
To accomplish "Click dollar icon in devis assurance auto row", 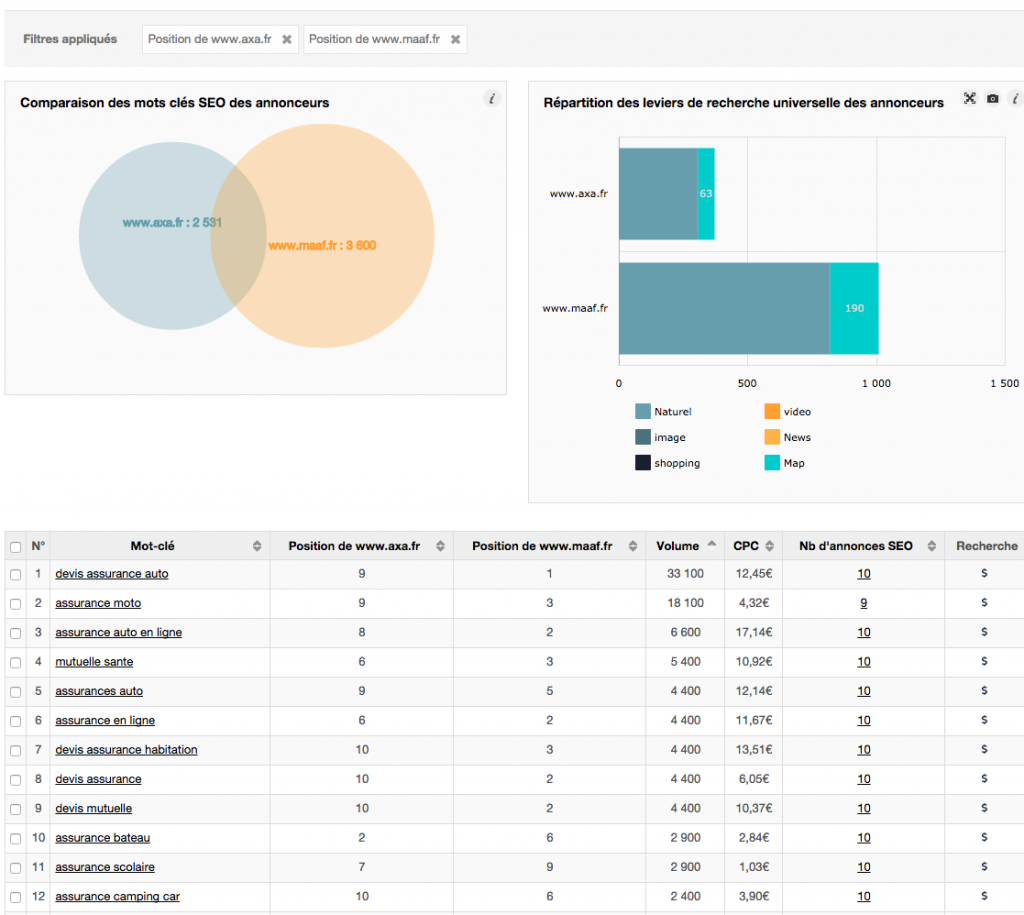I will pos(984,573).
